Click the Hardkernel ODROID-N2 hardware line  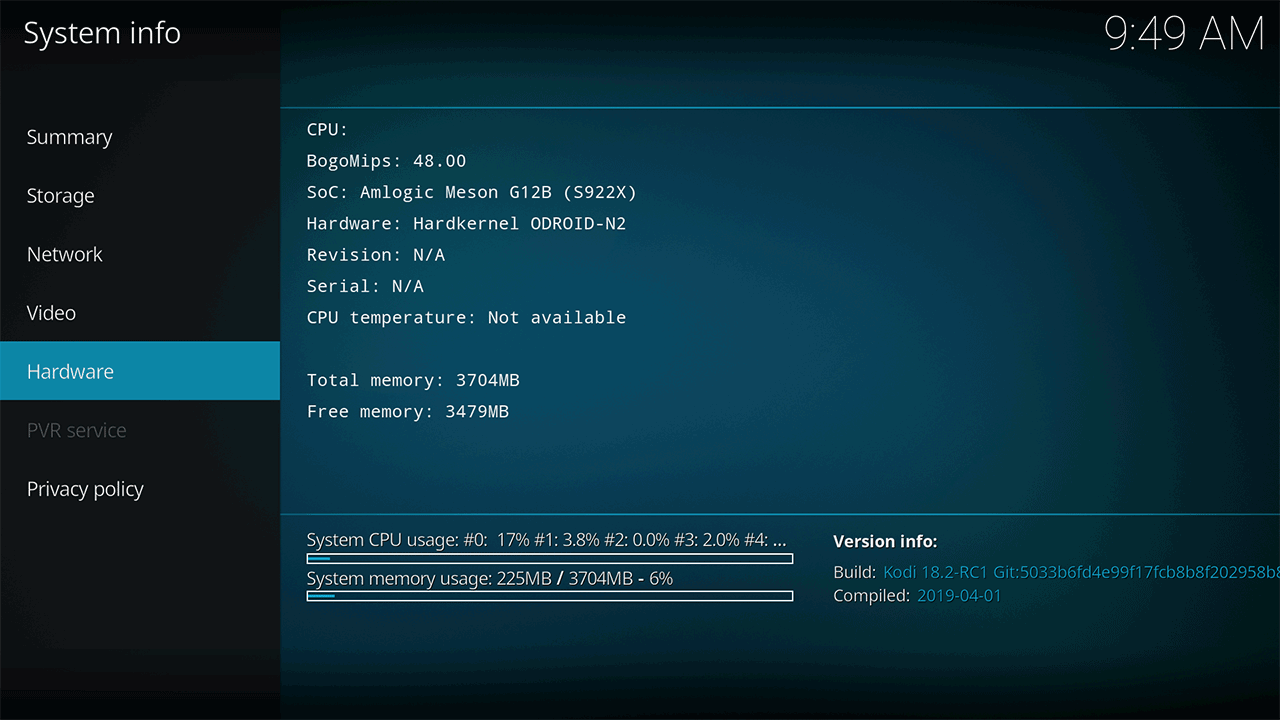point(466,223)
